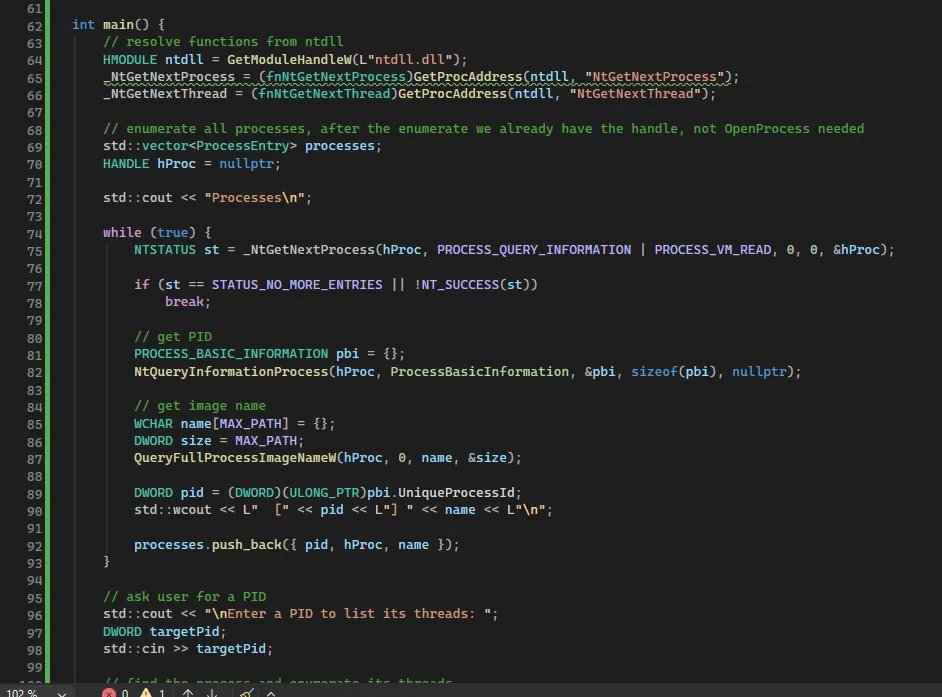Click the yellow warning count indicator
The image size is (942, 697).
coord(153,693)
